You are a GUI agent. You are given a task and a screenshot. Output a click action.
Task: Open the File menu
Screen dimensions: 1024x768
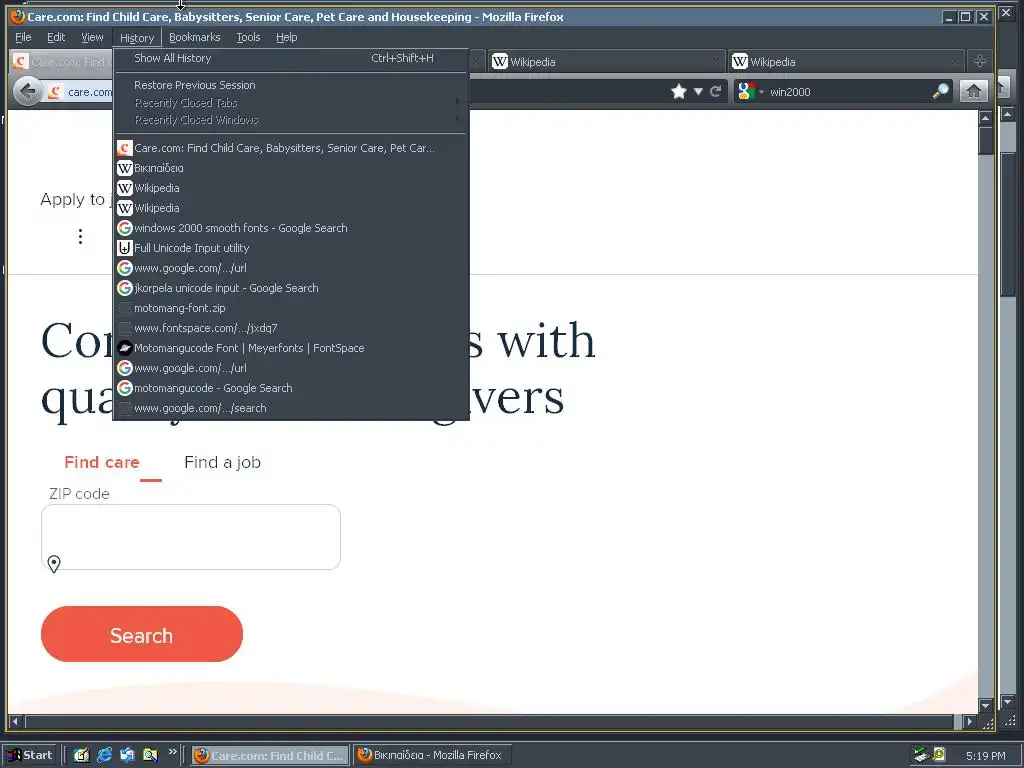(x=23, y=37)
